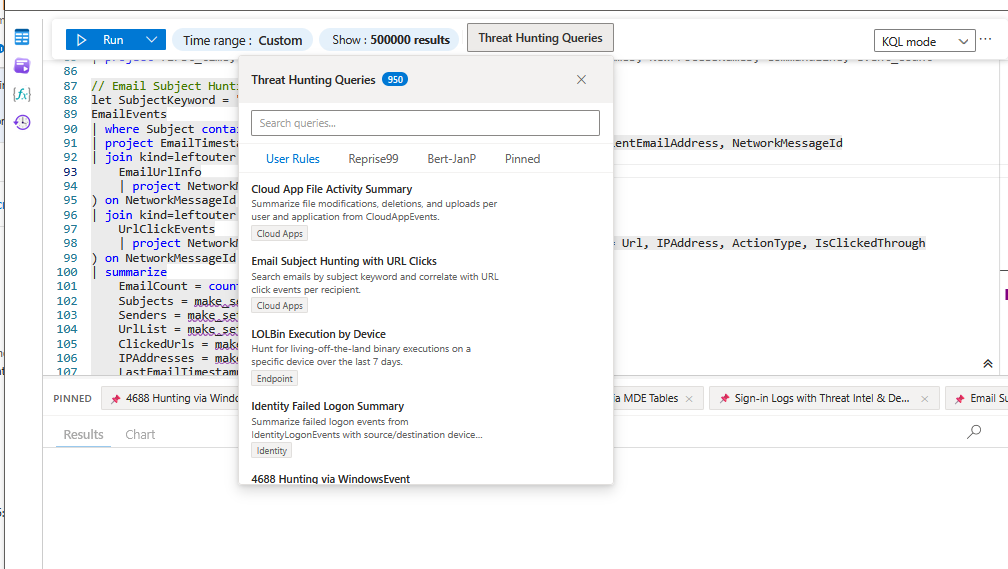
Task: Open Cloud App File Activity Summary query
Action: 332,189
